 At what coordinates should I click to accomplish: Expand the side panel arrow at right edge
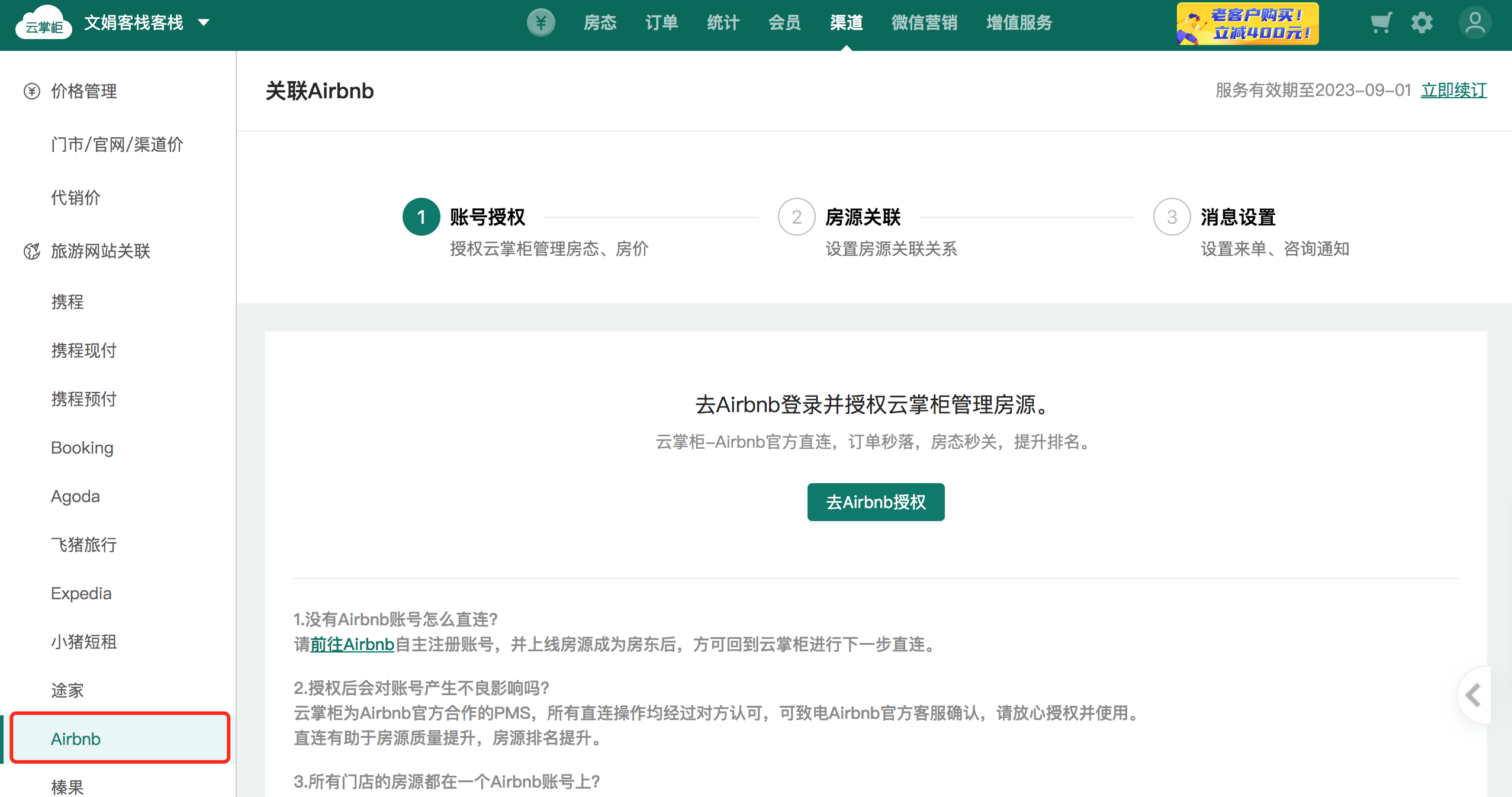(1474, 695)
